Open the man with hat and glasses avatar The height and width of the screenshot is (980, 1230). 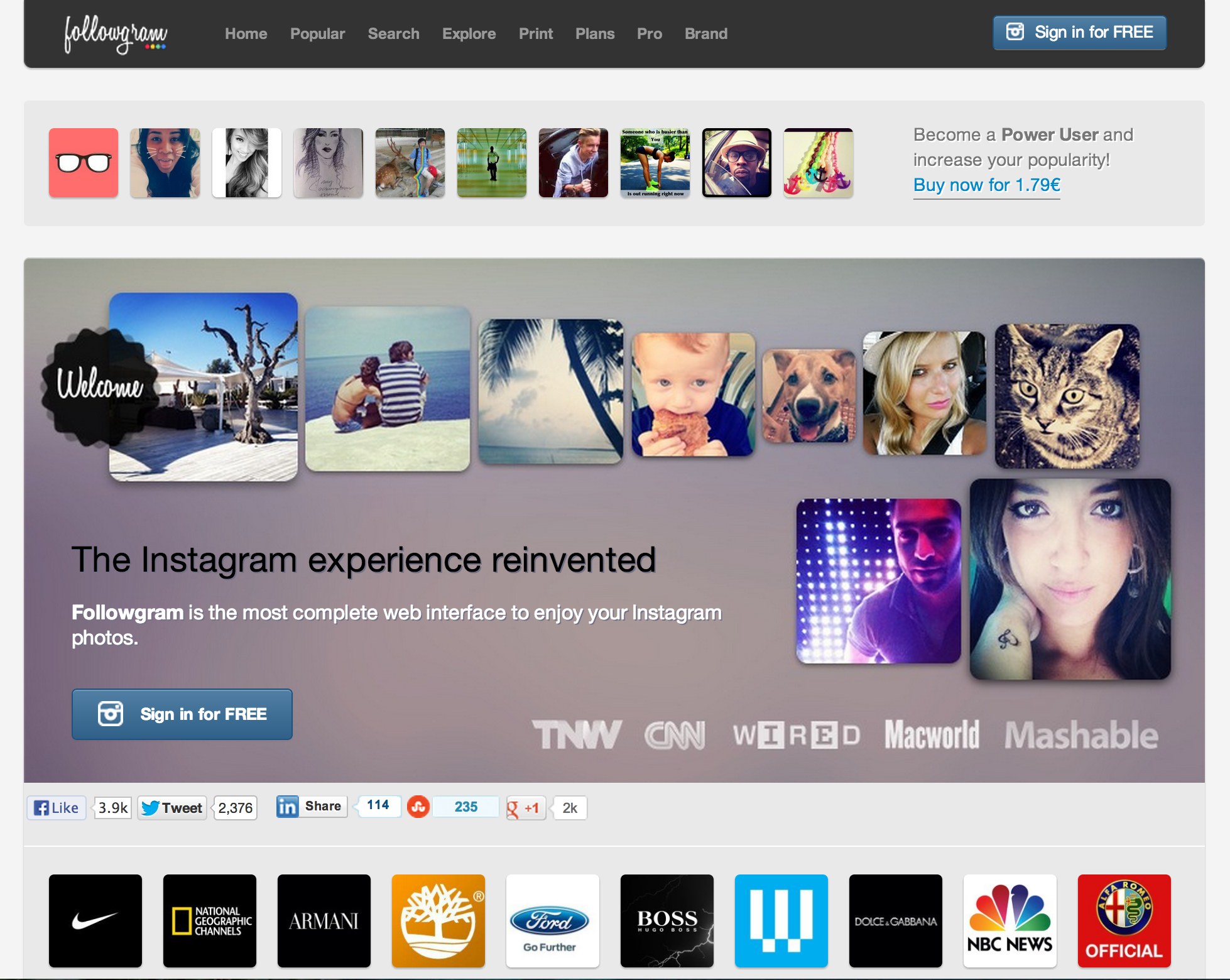click(x=737, y=163)
